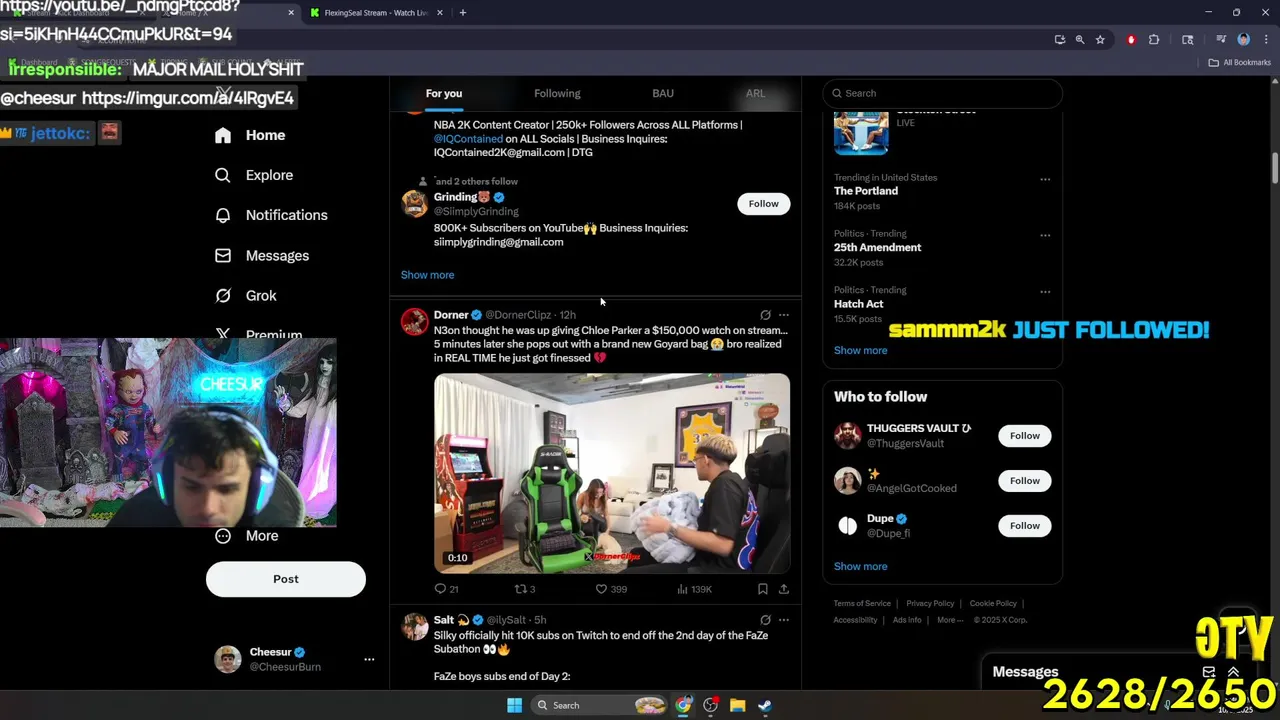Viewport: 1280px width, 720px height.
Task: Open more options for The Portland trend
Action: pyautogui.click(x=1045, y=180)
